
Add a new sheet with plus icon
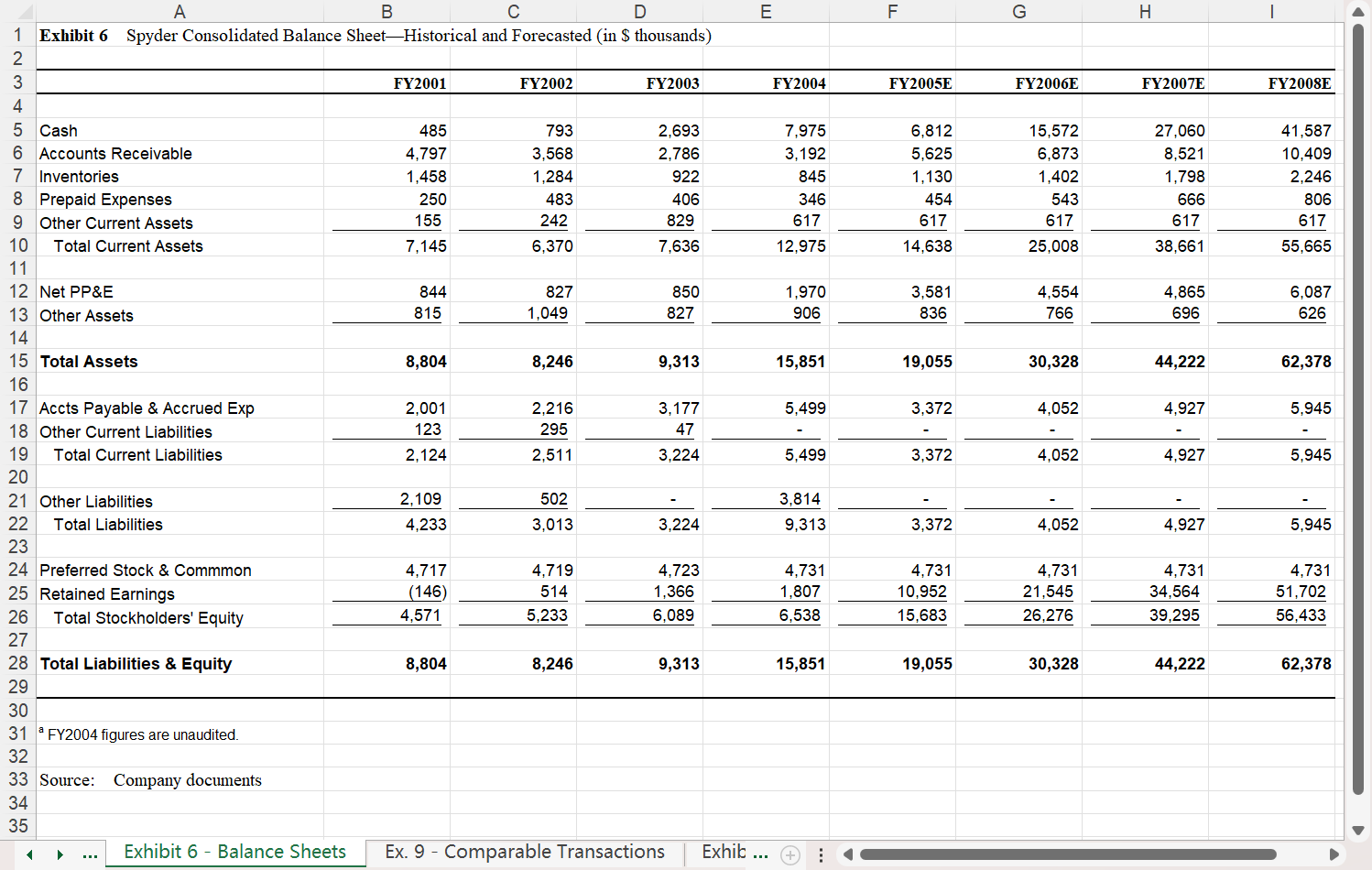pyautogui.click(x=790, y=855)
